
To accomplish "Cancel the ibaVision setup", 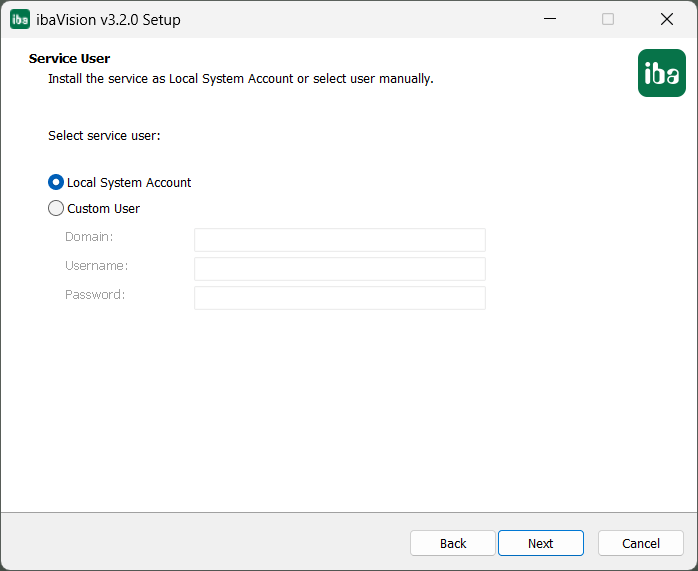I will pos(641,543).
